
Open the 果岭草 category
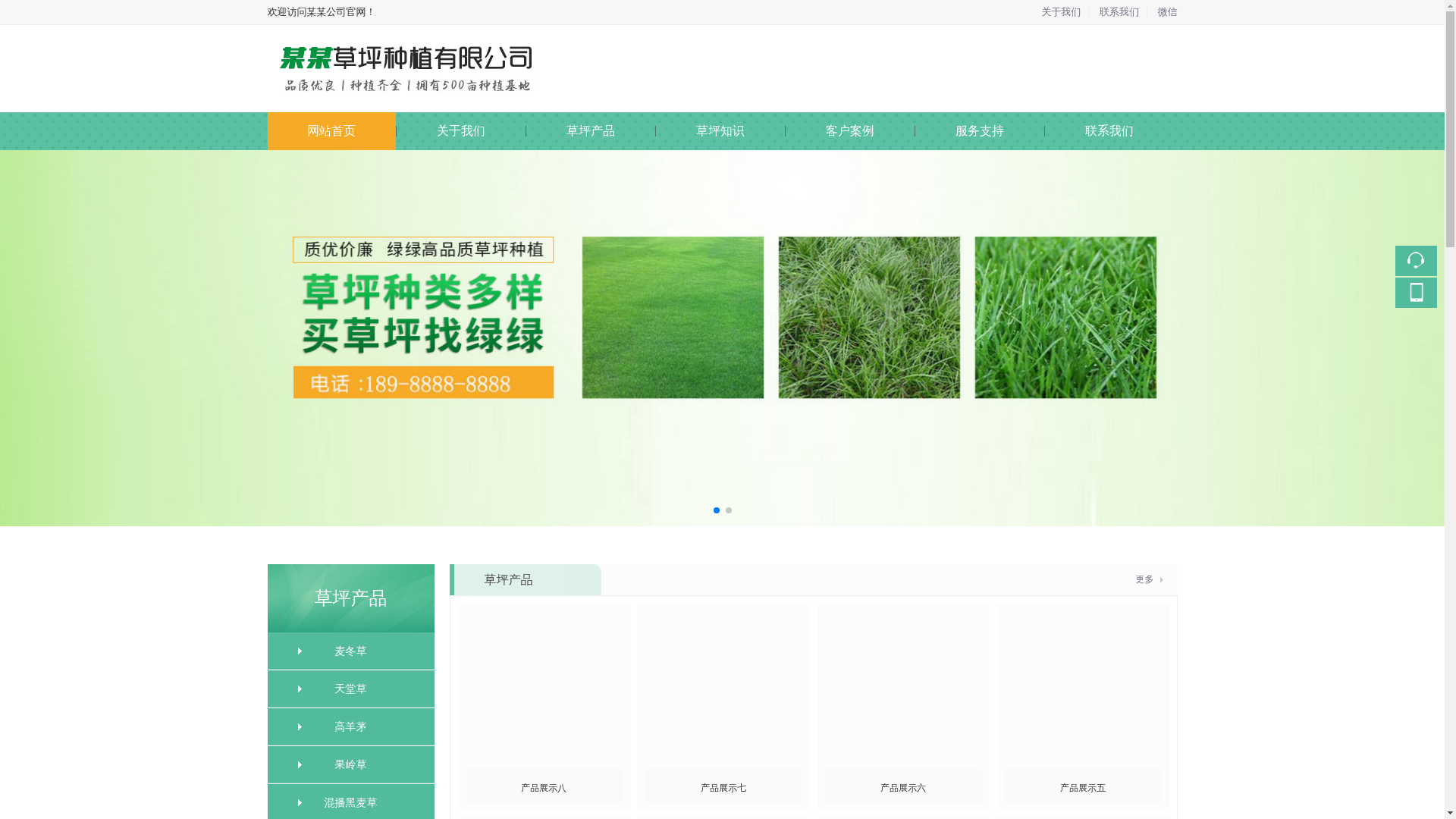tap(350, 765)
